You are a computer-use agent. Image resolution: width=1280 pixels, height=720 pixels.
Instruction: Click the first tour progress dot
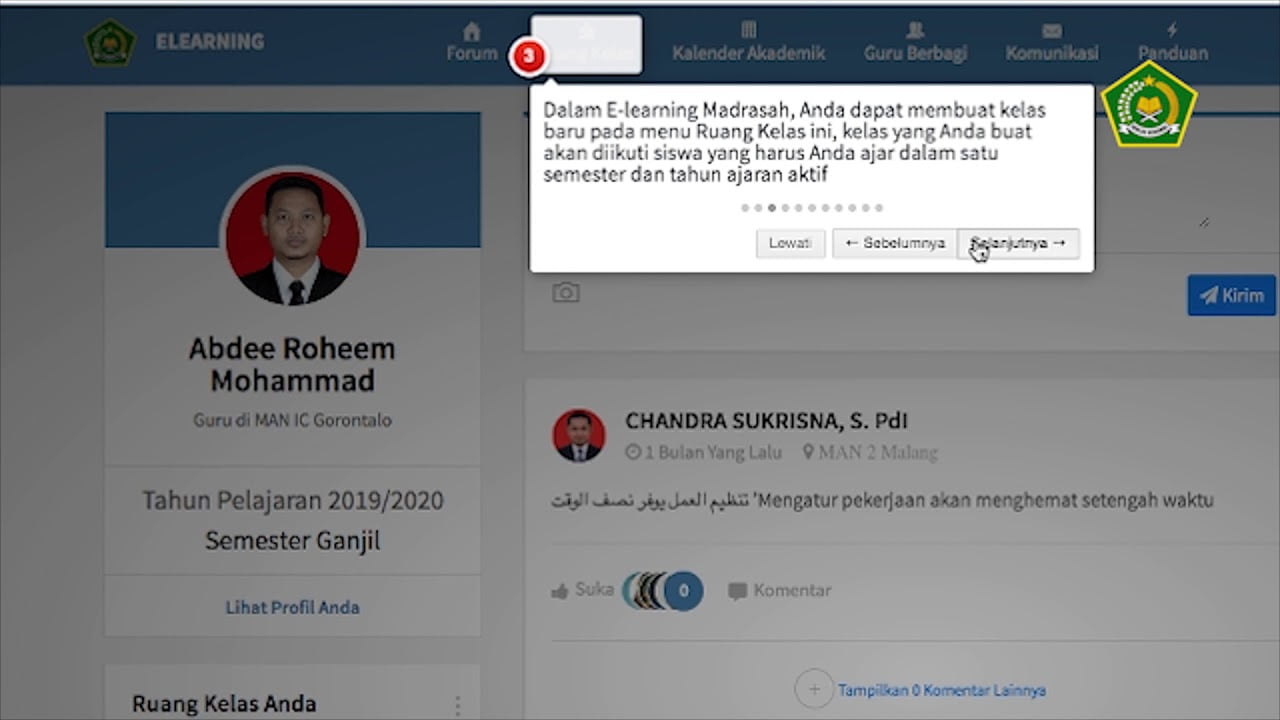pyautogui.click(x=745, y=208)
